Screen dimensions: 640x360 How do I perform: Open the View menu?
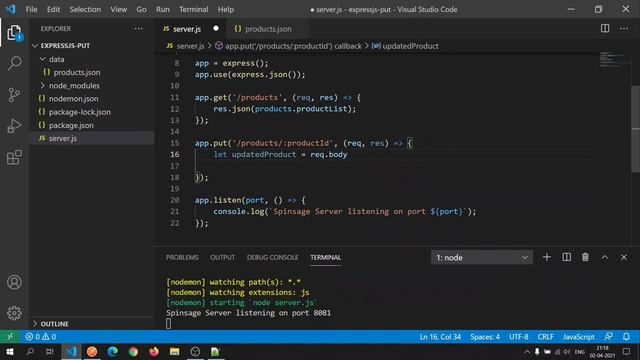coord(118,9)
